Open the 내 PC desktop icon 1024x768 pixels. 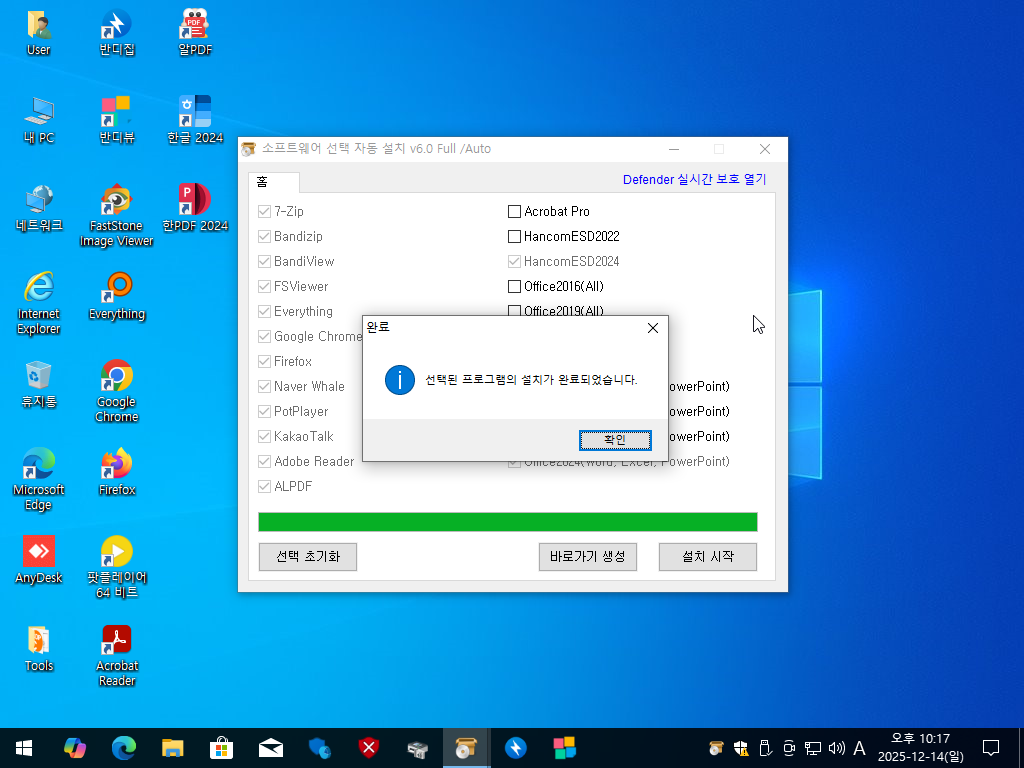coord(39,120)
